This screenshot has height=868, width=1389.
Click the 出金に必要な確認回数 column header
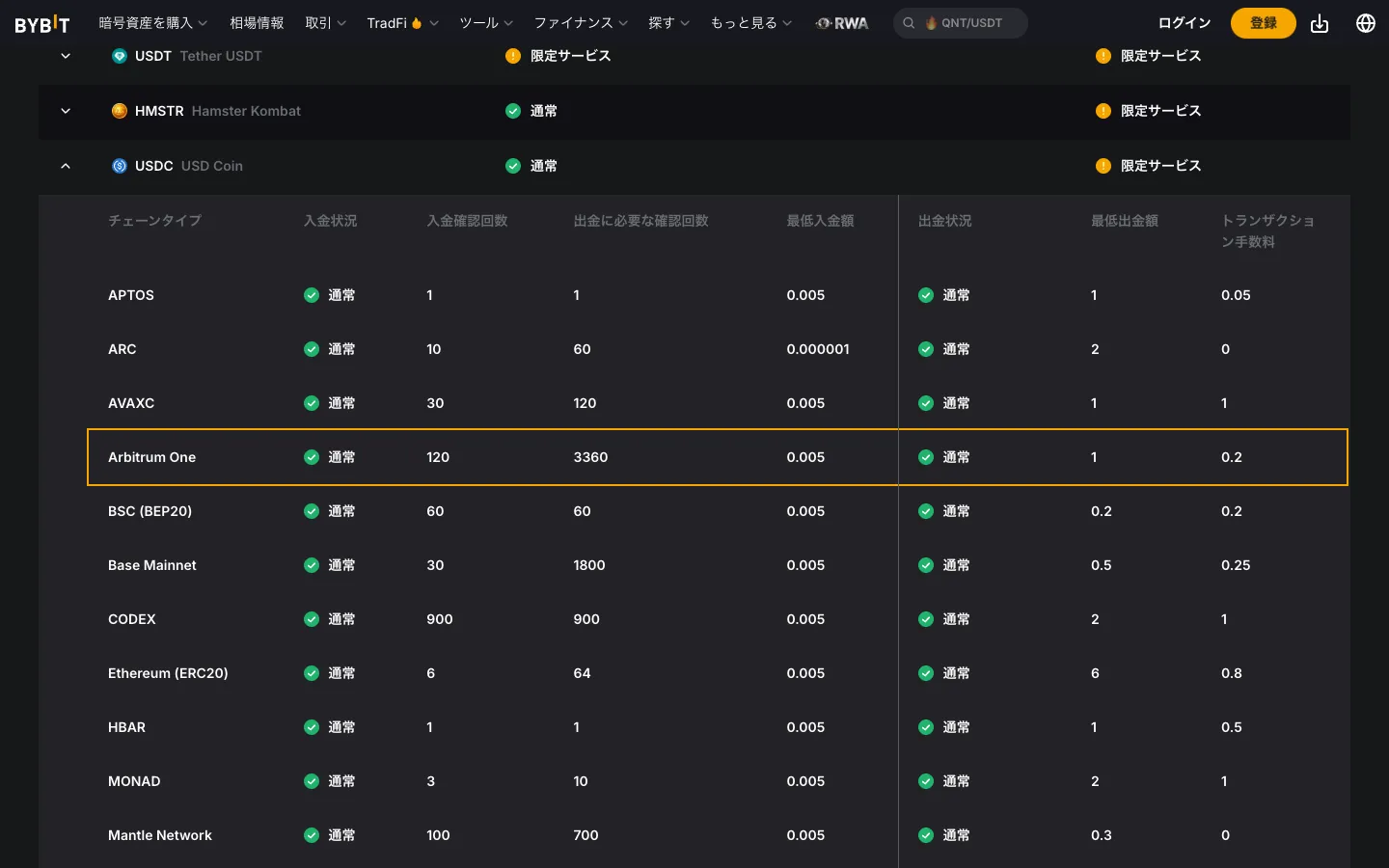(640, 221)
